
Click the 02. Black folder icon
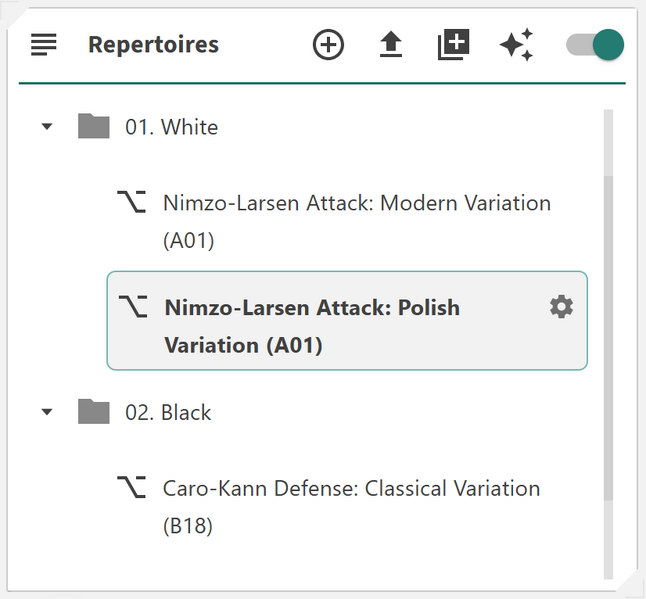pos(94,412)
